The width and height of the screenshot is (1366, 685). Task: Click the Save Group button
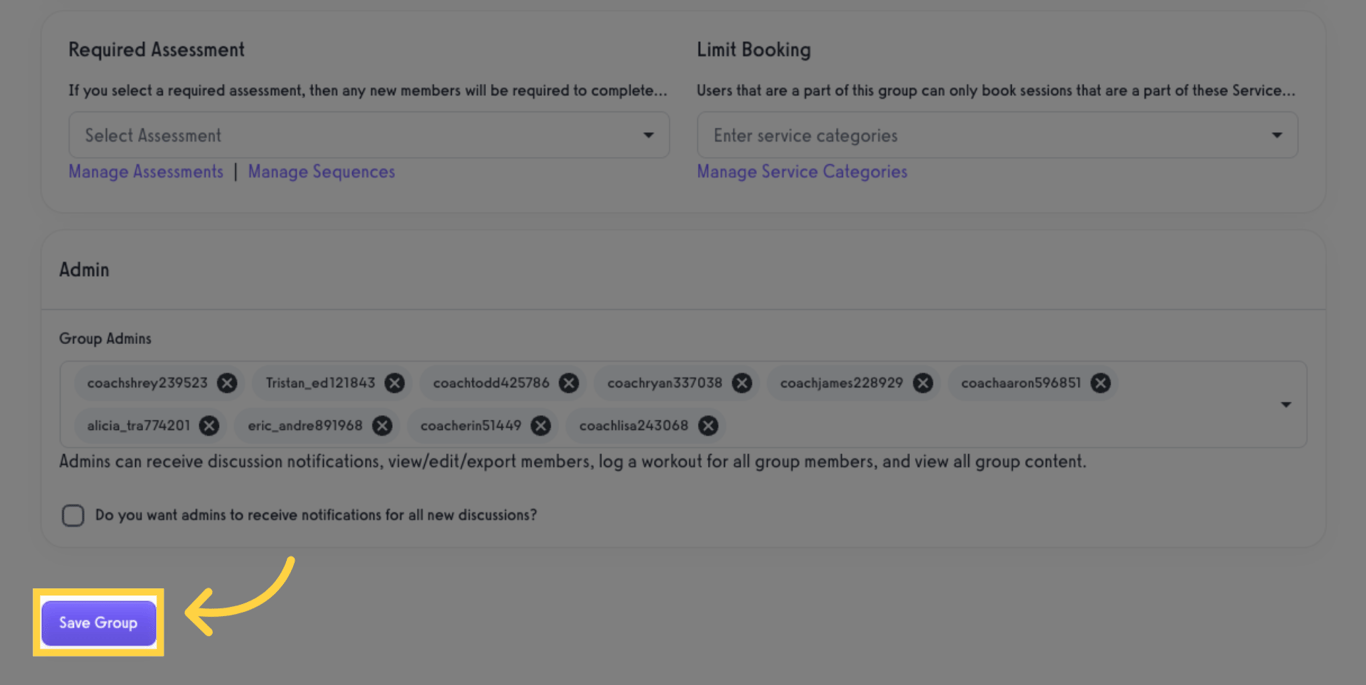click(x=98, y=622)
